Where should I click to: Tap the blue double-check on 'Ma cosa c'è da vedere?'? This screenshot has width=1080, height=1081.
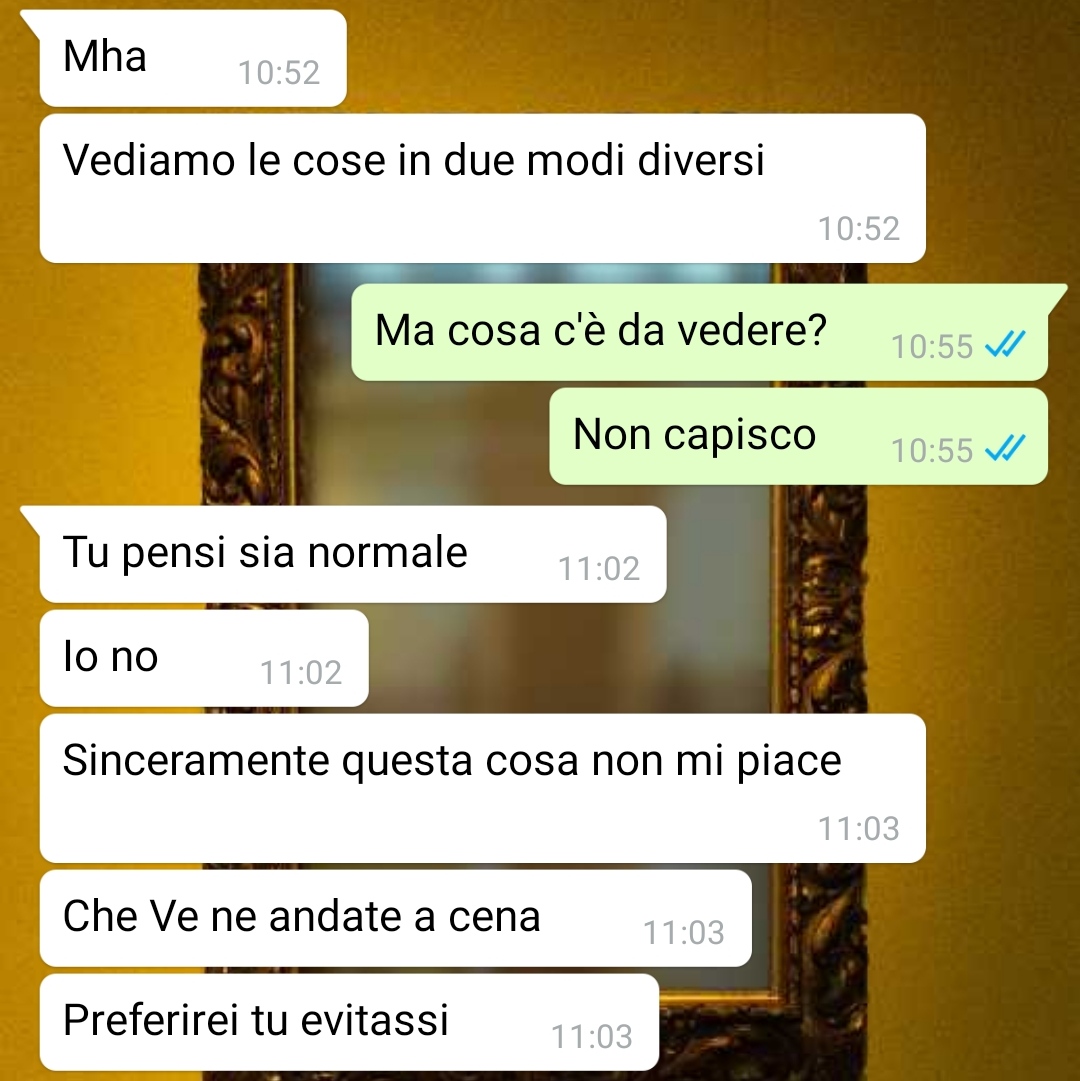point(1005,345)
